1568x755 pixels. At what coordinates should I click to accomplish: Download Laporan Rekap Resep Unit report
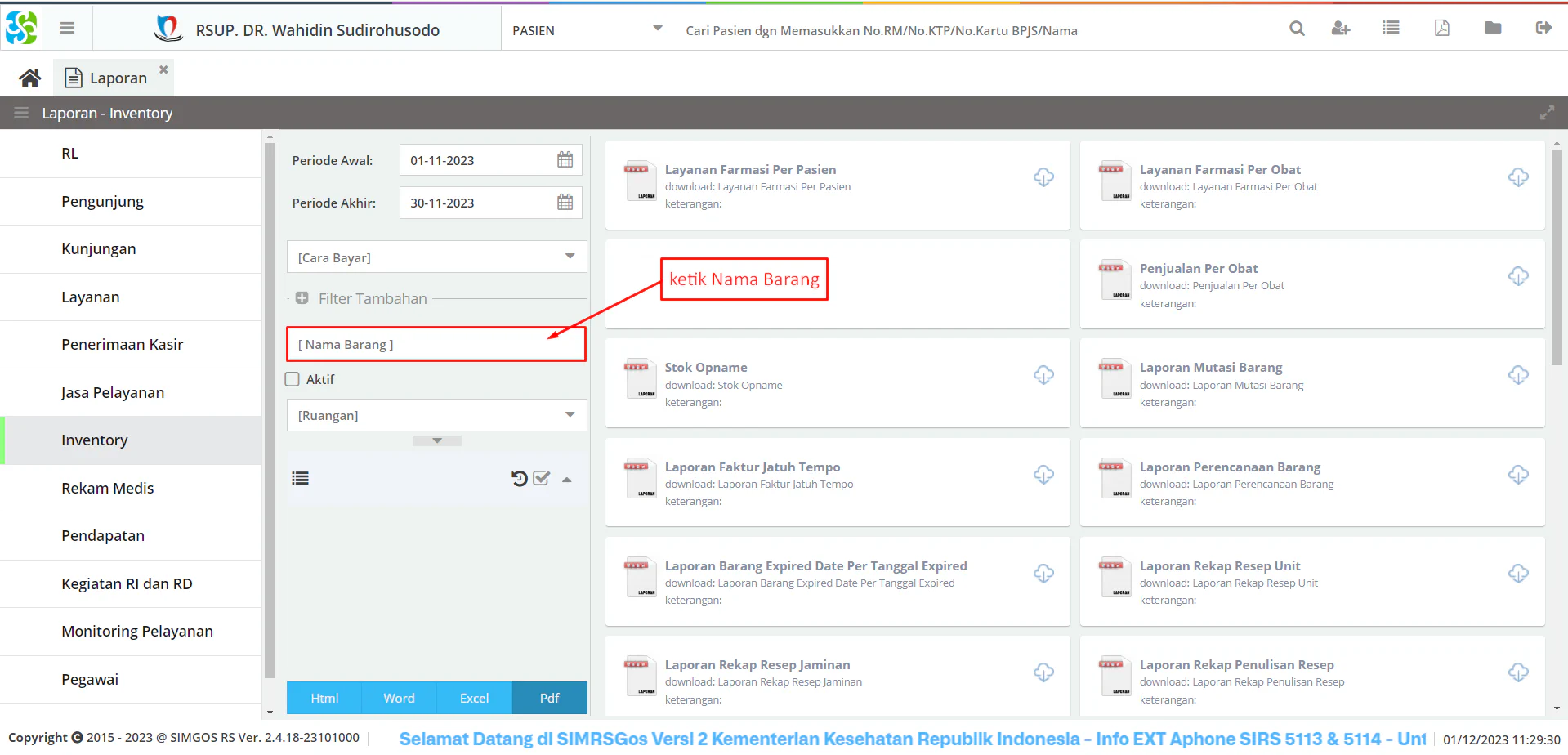click(1518, 574)
